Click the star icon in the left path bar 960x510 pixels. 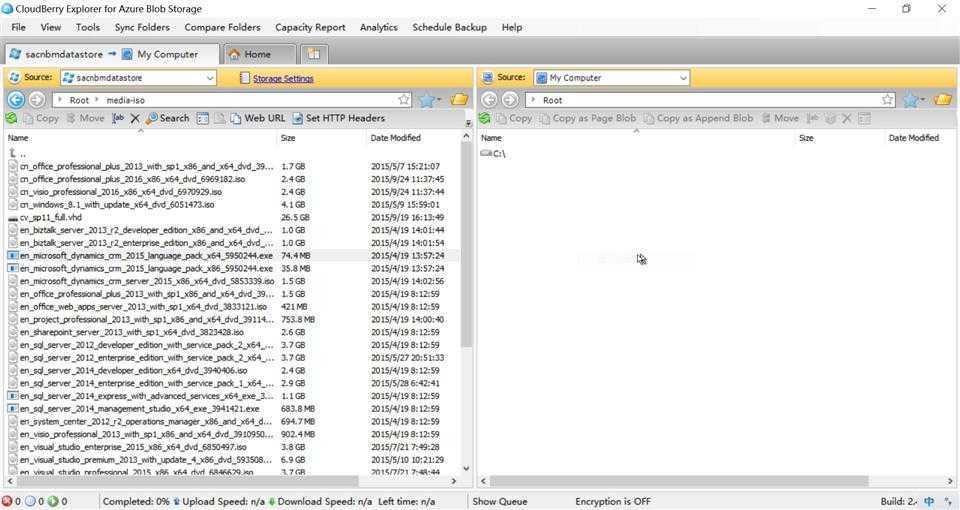click(x=404, y=100)
